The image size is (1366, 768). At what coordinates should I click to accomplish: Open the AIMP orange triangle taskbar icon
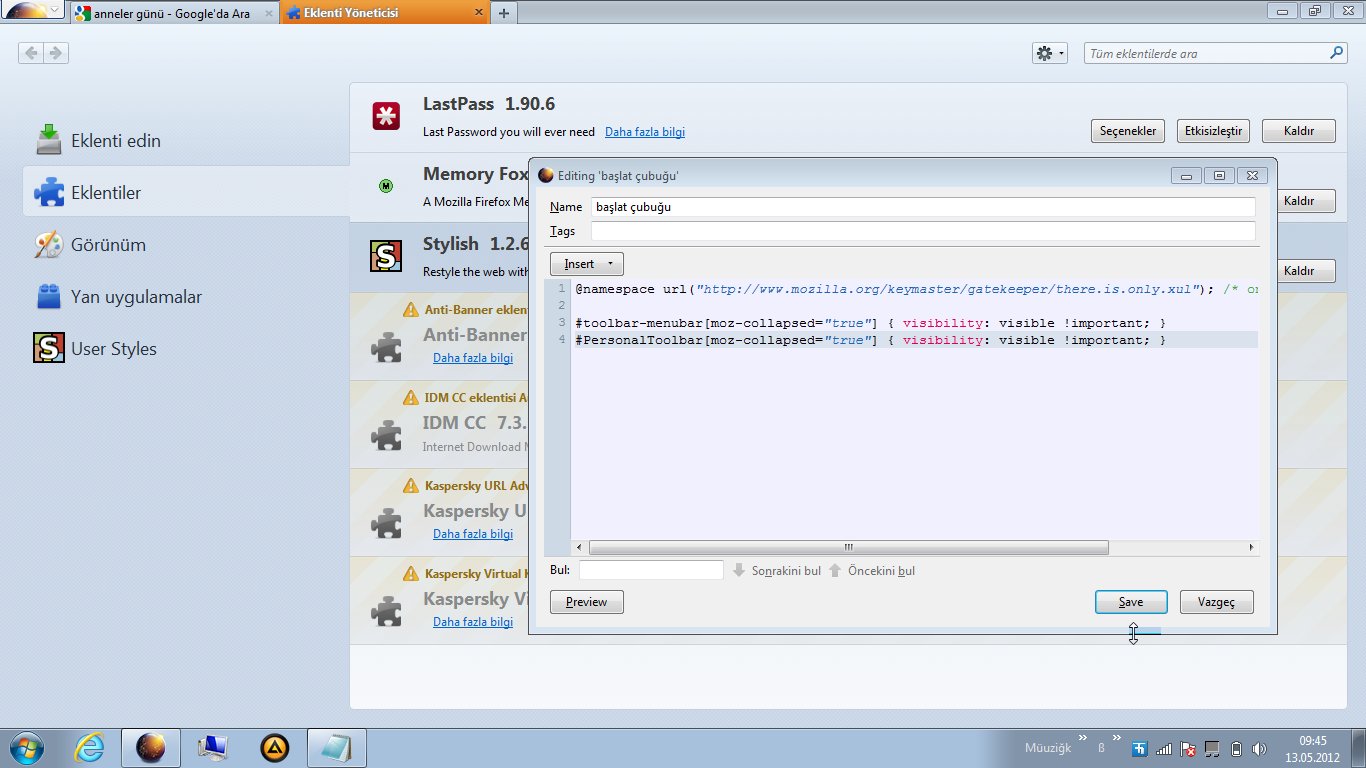click(x=274, y=748)
